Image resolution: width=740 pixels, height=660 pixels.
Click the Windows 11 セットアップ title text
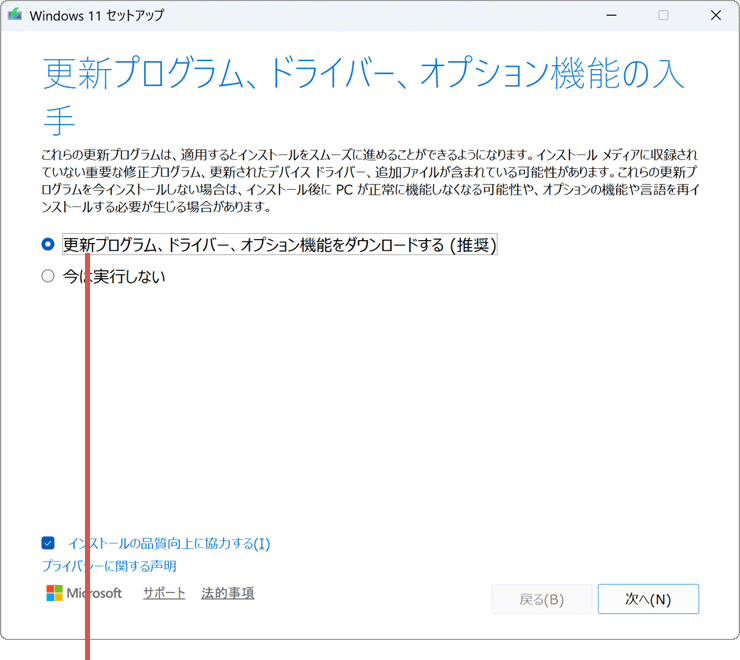pos(96,16)
